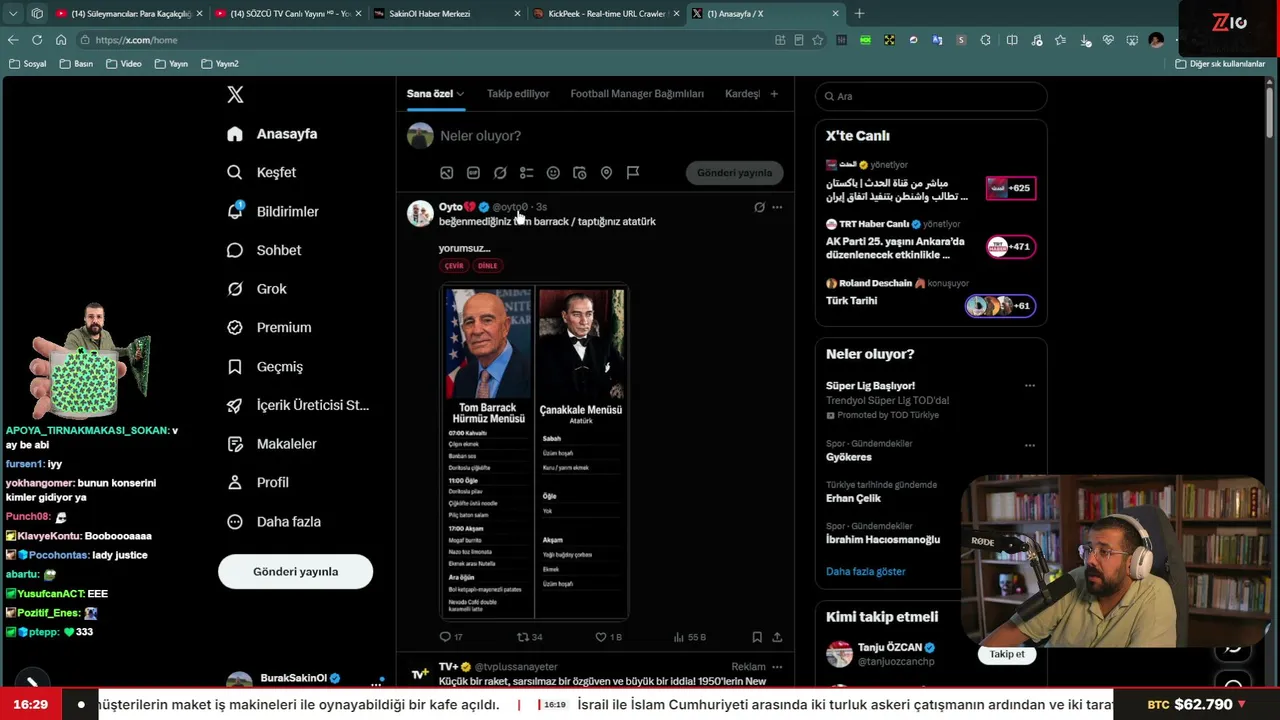Screen dimensions: 1280x720
Task: Switch to Football Manager Bağımlıları tab
Action: pos(637,94)
